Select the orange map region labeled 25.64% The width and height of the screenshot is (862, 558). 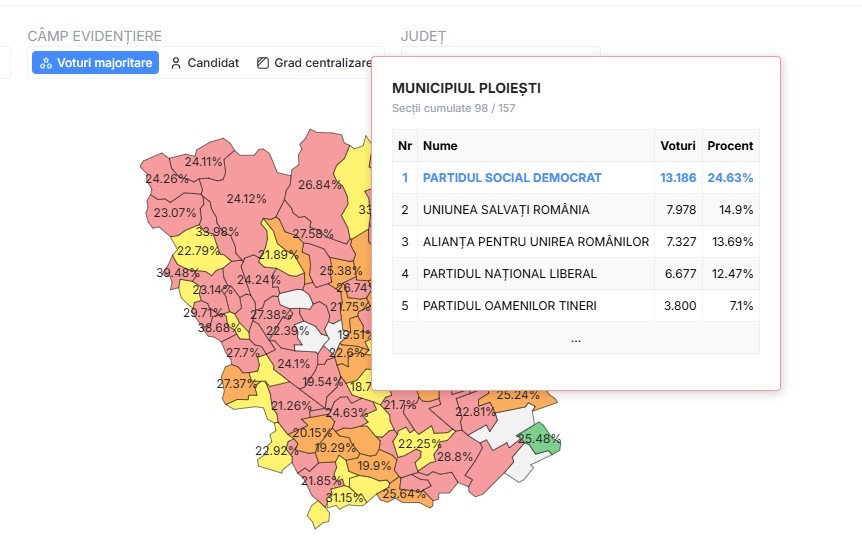click(404, 494)
